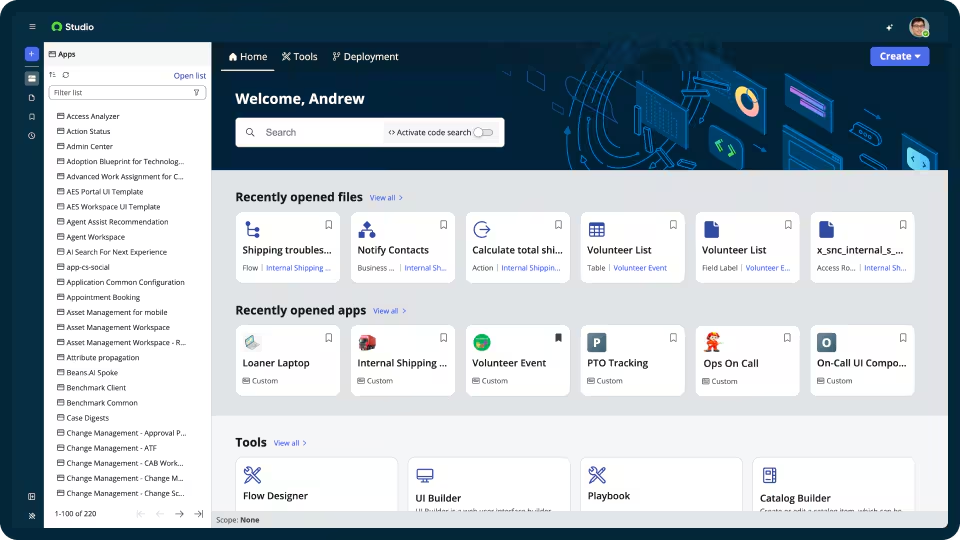The height and width of the screenshot is (540, 960).
Task: Select Appointment Booking in apps list
Action: point(103,297)
